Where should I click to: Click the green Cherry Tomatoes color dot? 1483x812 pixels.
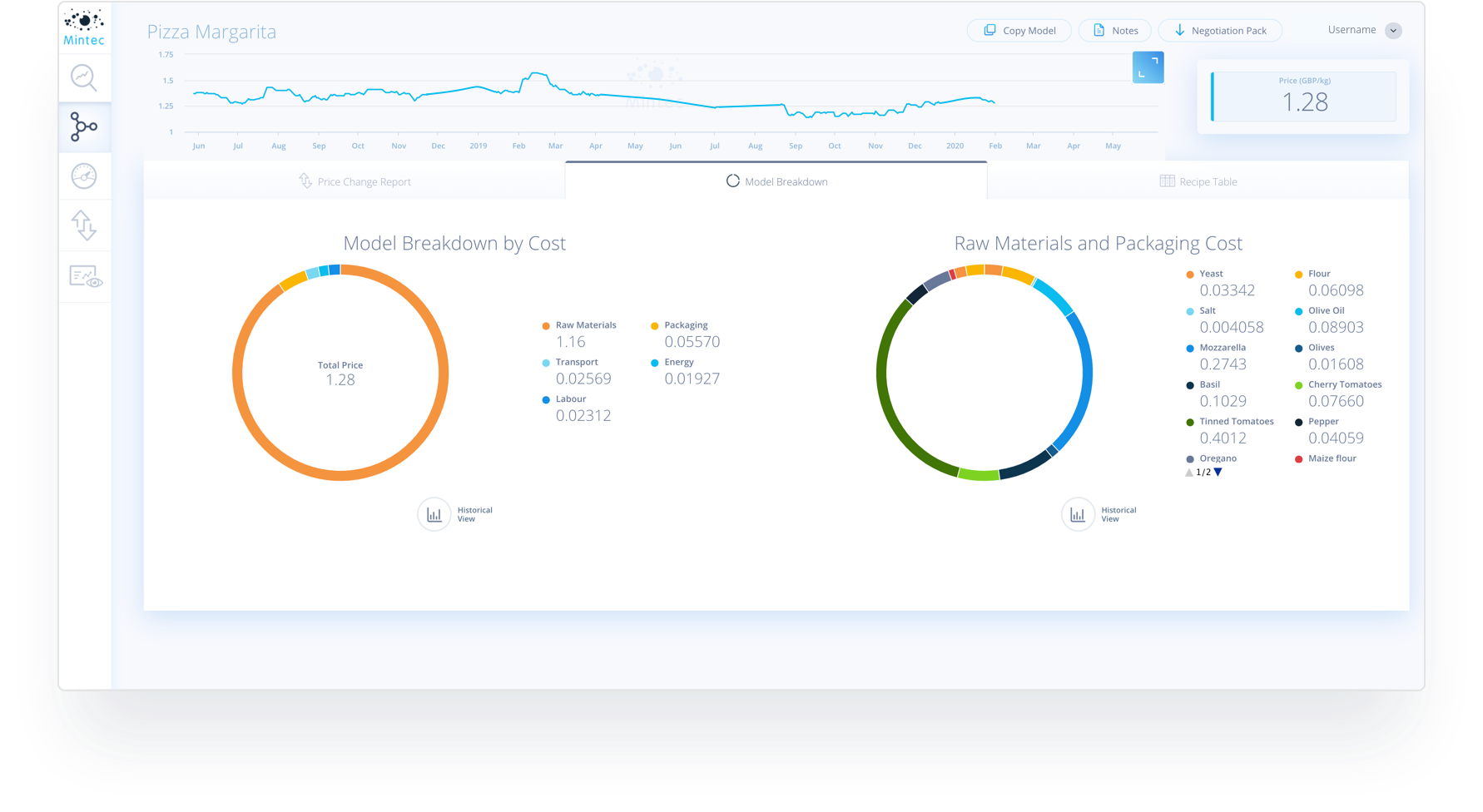click(1298, 384)
